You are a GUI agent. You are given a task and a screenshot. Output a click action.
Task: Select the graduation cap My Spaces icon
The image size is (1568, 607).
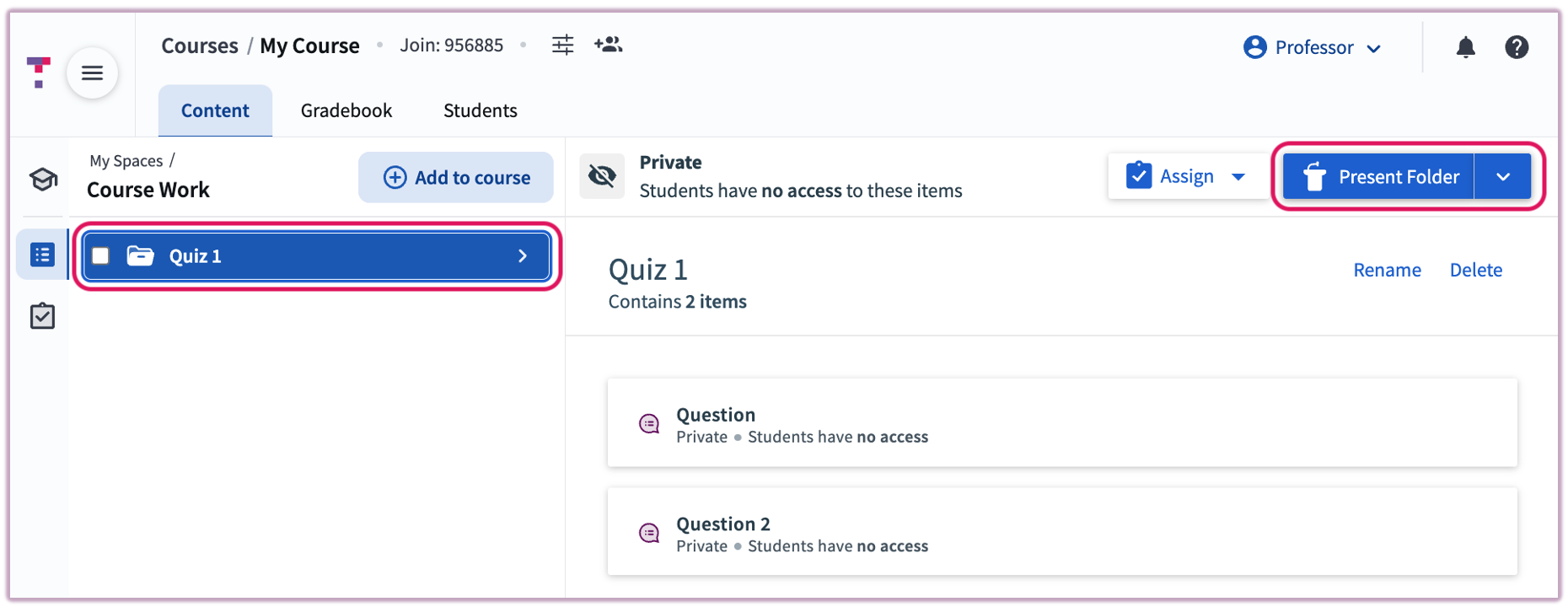[42, 178]
